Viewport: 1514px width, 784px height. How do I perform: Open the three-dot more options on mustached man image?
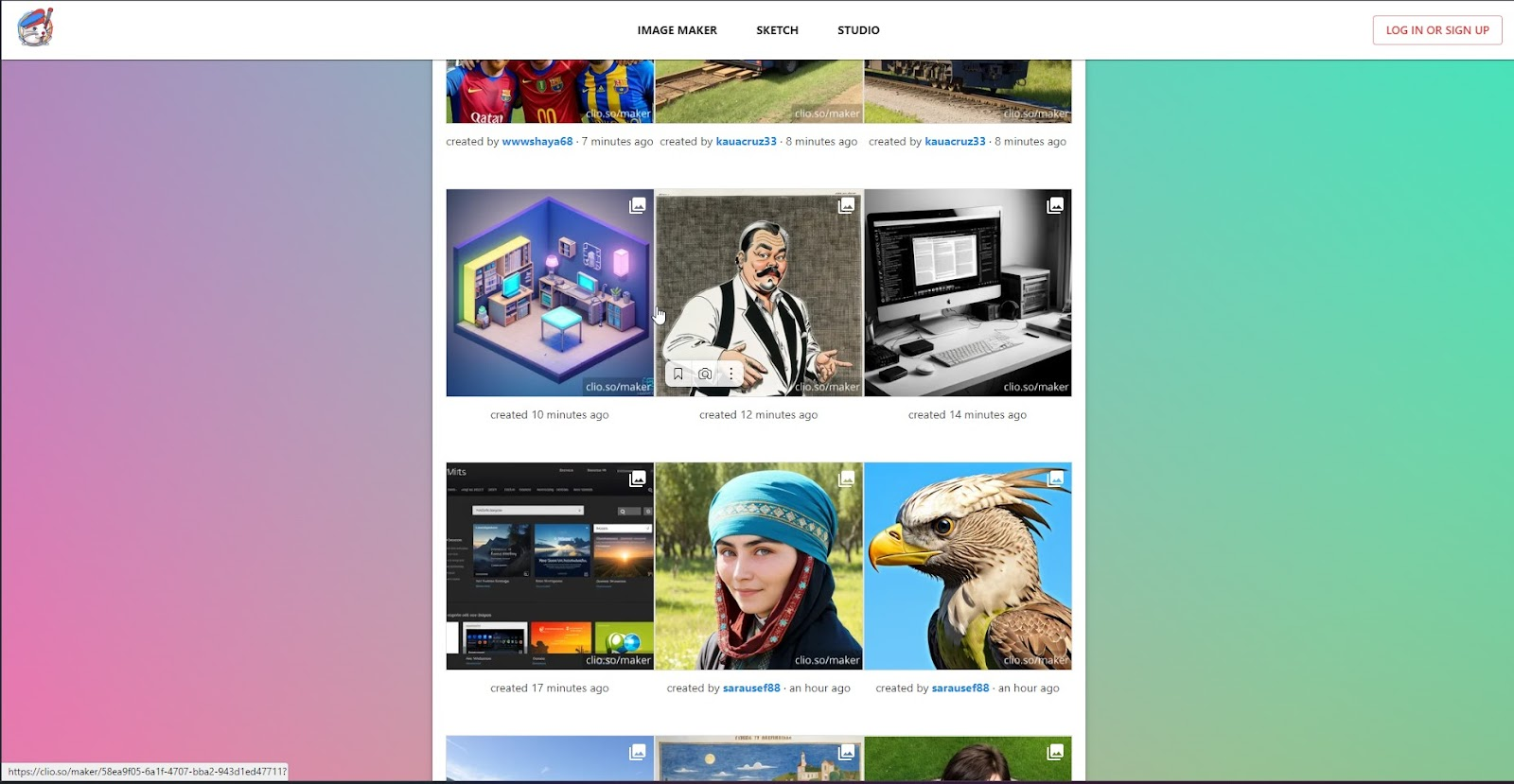click(731, 375)
